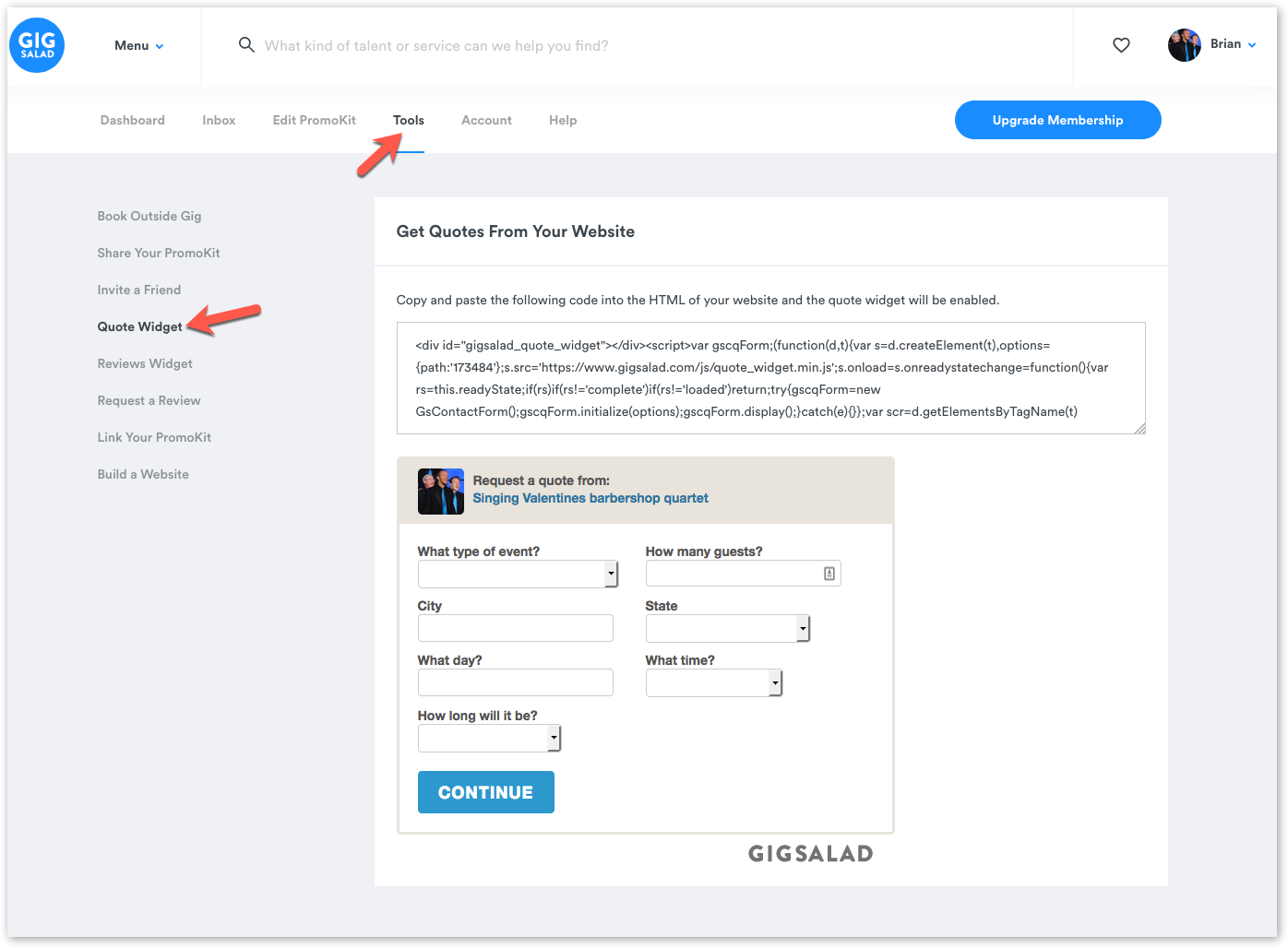This screenshot has width=1288, height=948.
Task: Select the Tools tab
Action: (409, 120)
